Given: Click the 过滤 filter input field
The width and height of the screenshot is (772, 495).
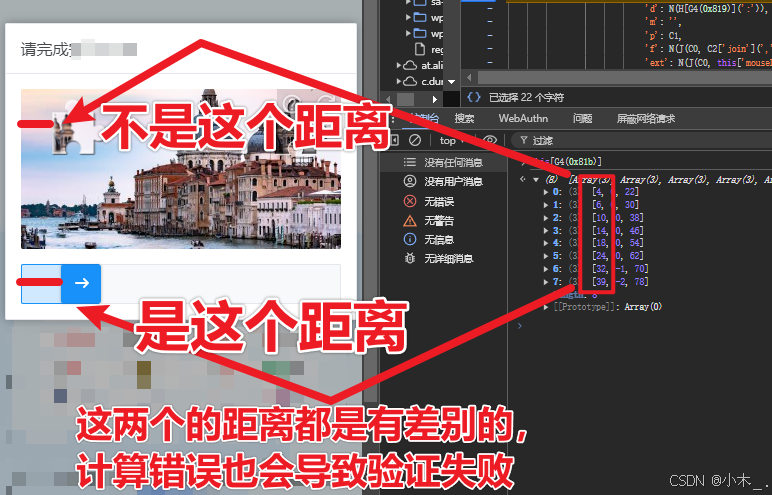Looking at the screenshot, I should (x=640, y=141).
